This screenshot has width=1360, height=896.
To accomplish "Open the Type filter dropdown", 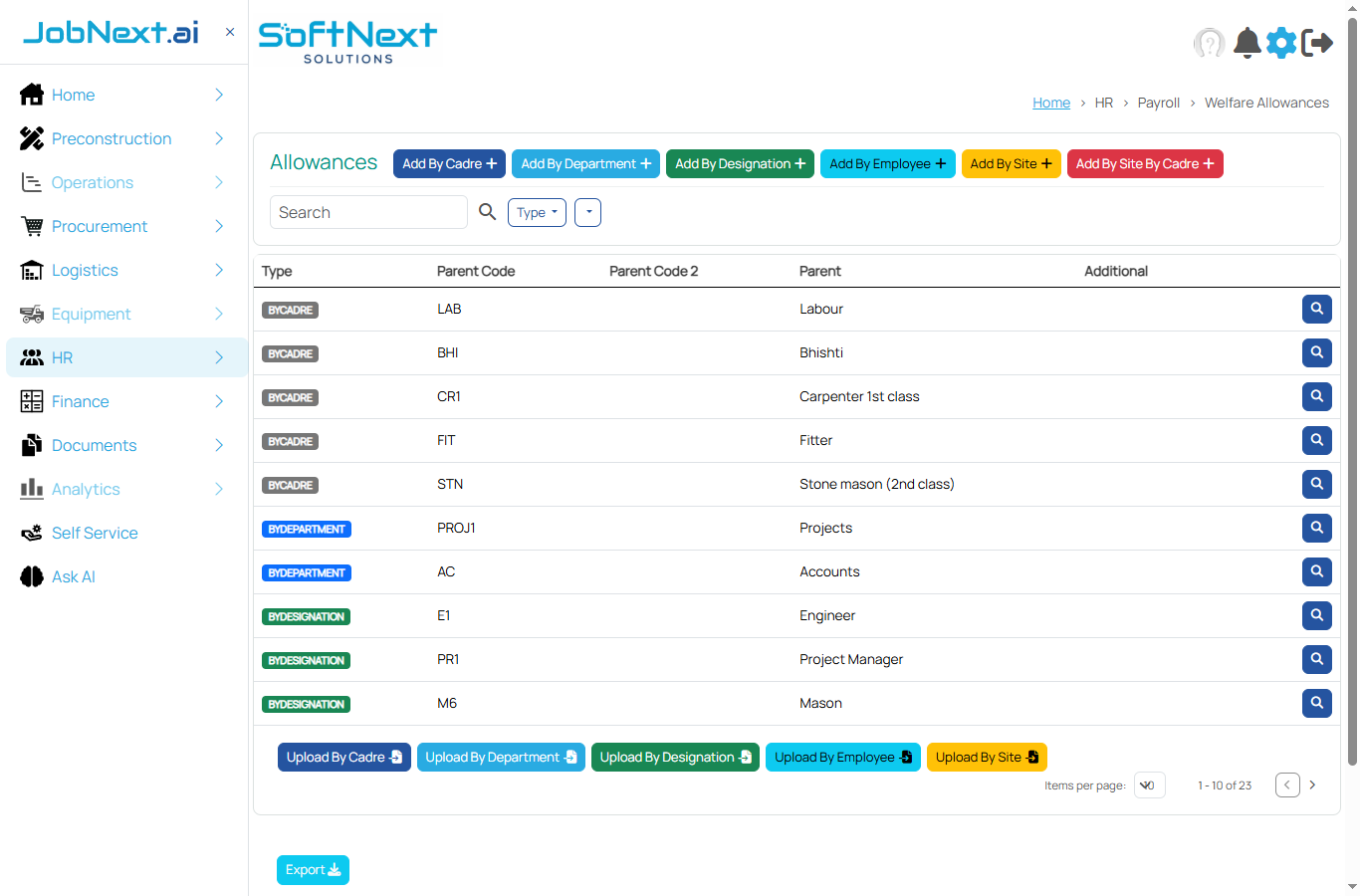I will tap(537, 212).
